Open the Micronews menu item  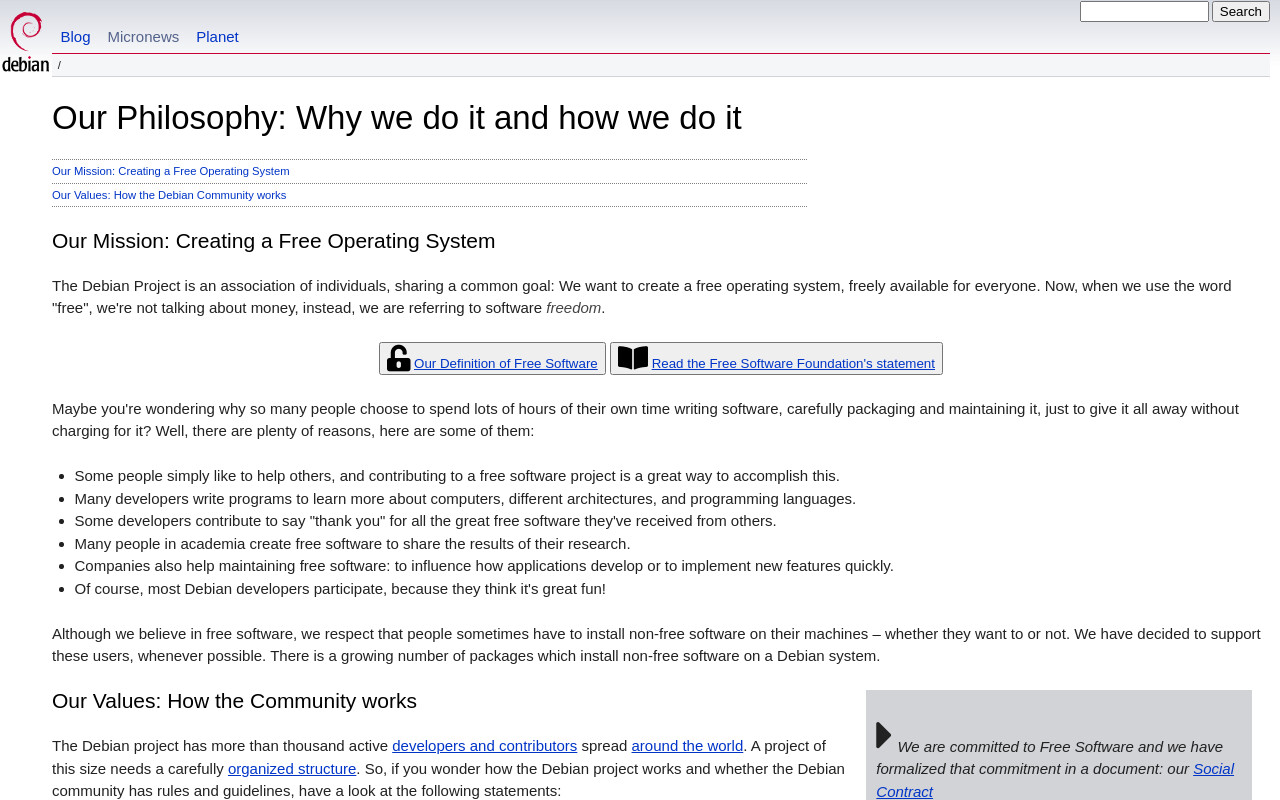point(143,37)
